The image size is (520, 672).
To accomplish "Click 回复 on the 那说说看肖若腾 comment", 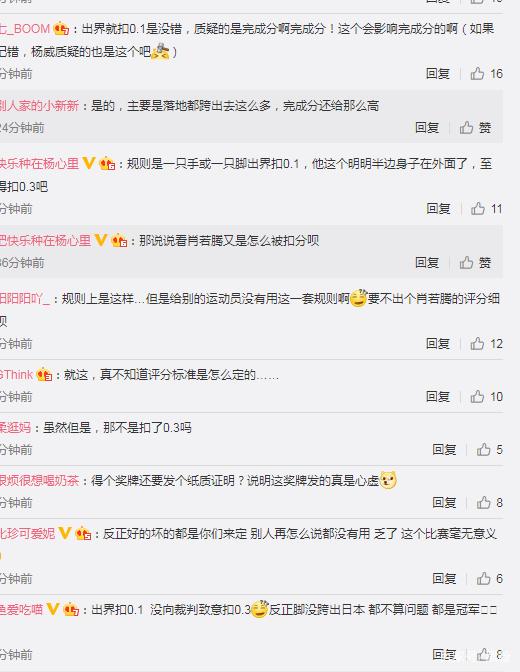I will point(427,263).
